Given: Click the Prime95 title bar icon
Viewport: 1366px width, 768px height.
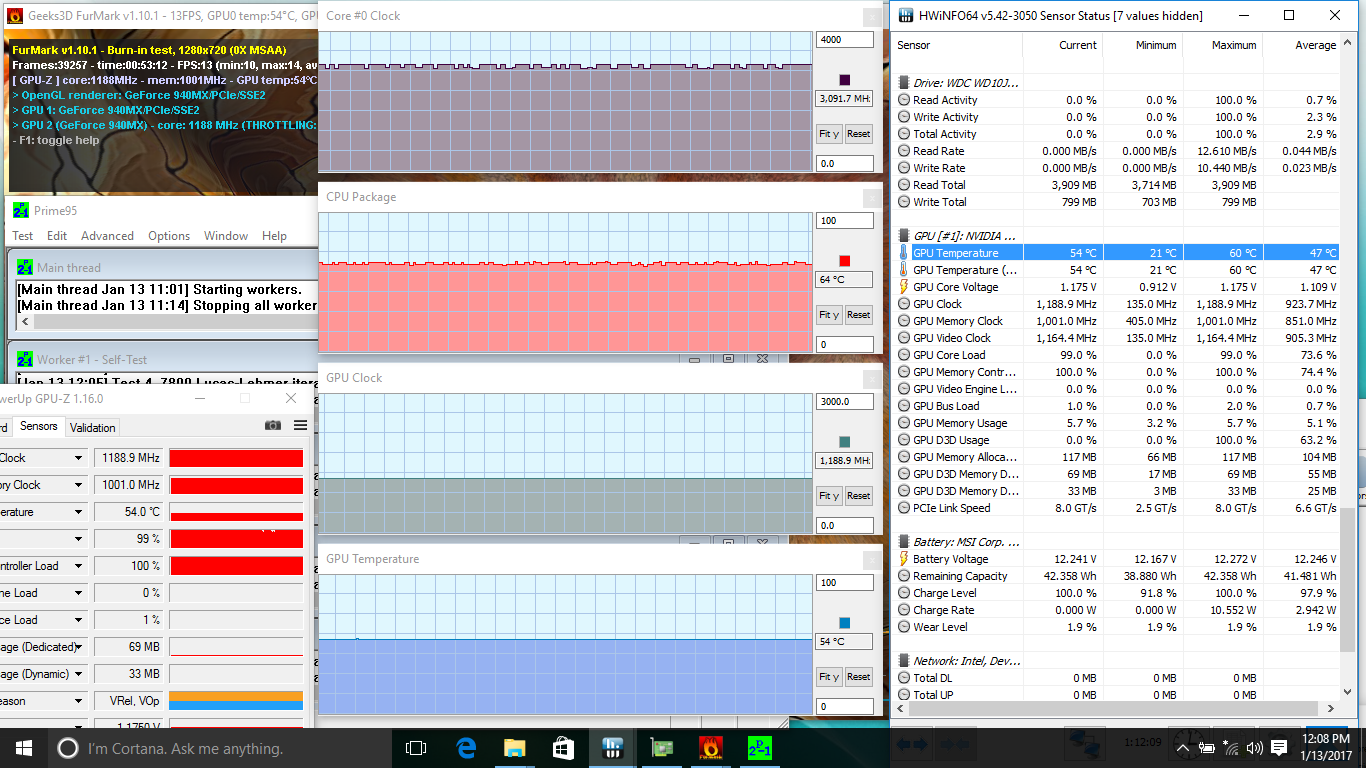Looking at the screenshot, I should pos(21,210).
